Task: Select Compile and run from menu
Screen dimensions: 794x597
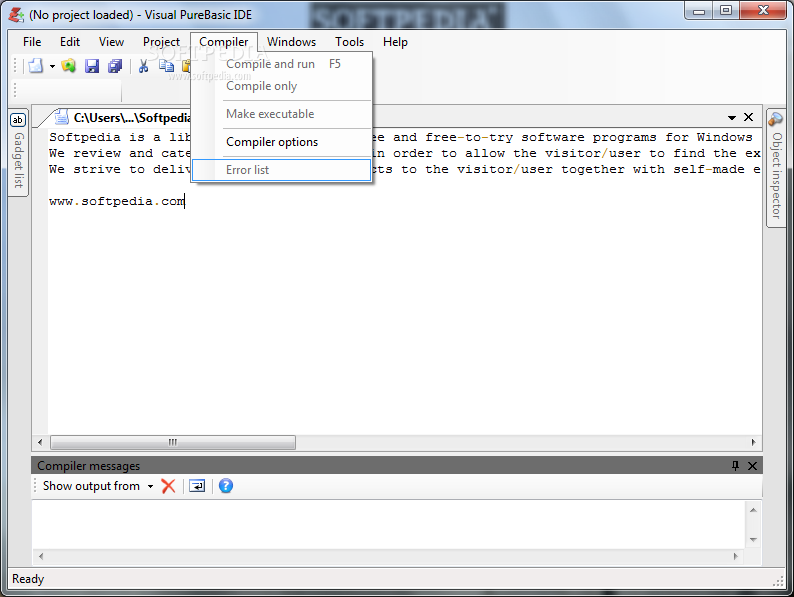Action: [282, 64]
